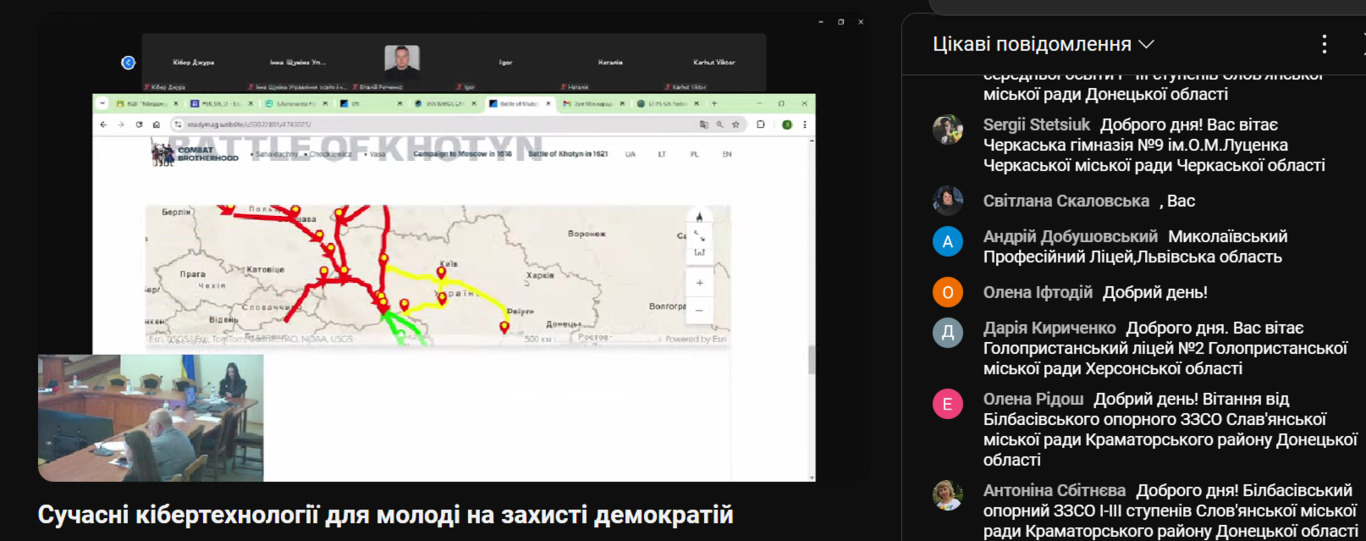The image size is (1366, 541).
Task: Open the green browser profile avatar
Action: tap(787, 124)
